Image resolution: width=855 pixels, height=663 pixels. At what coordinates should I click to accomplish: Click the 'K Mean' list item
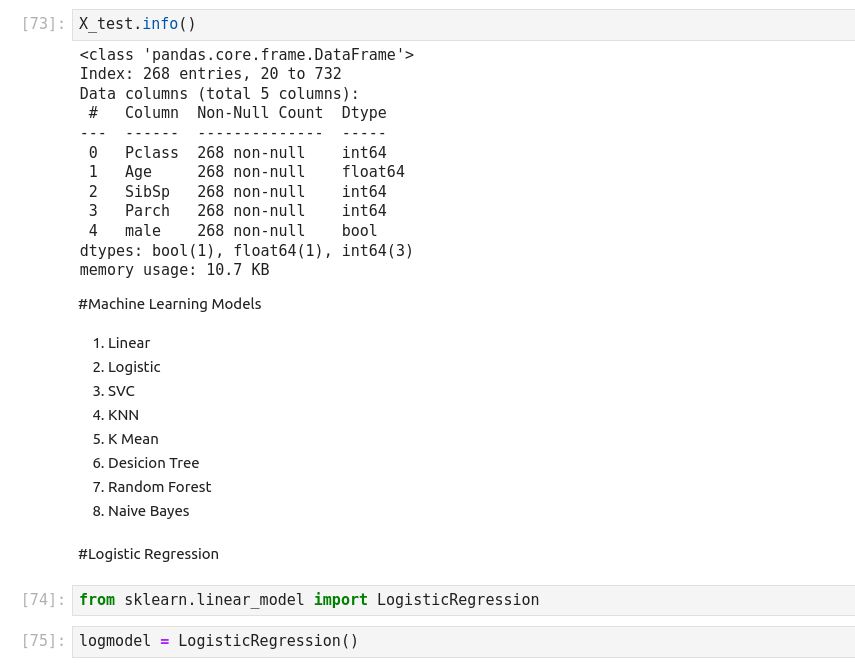[x=133, y=439]
